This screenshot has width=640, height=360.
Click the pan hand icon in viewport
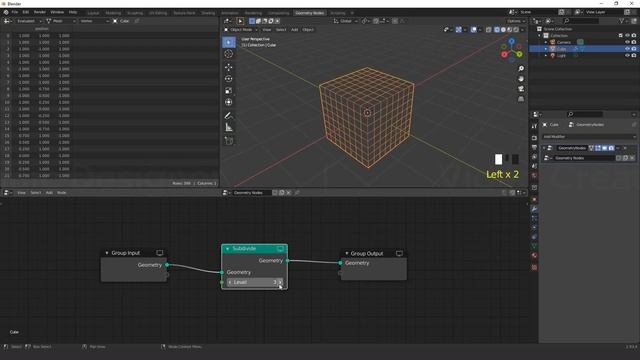521,79
